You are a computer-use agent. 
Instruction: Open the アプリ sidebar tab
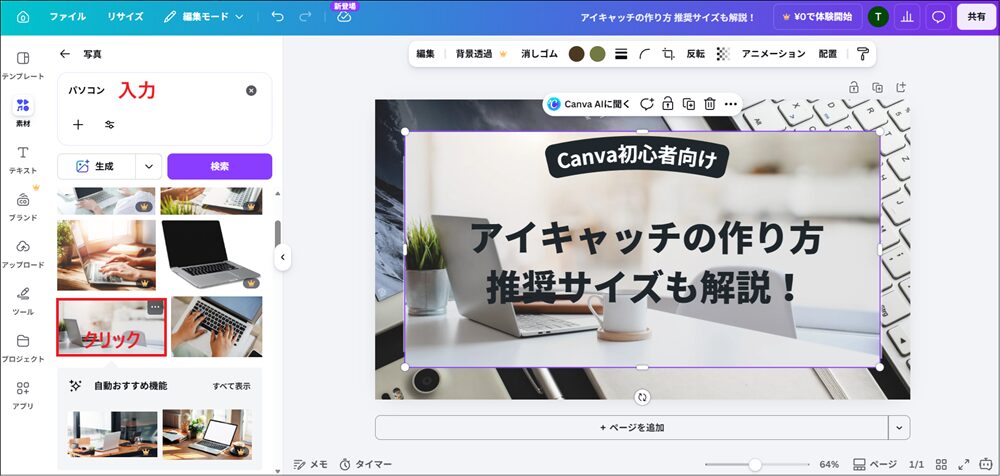pyautogui.click(x=23, y=396)
